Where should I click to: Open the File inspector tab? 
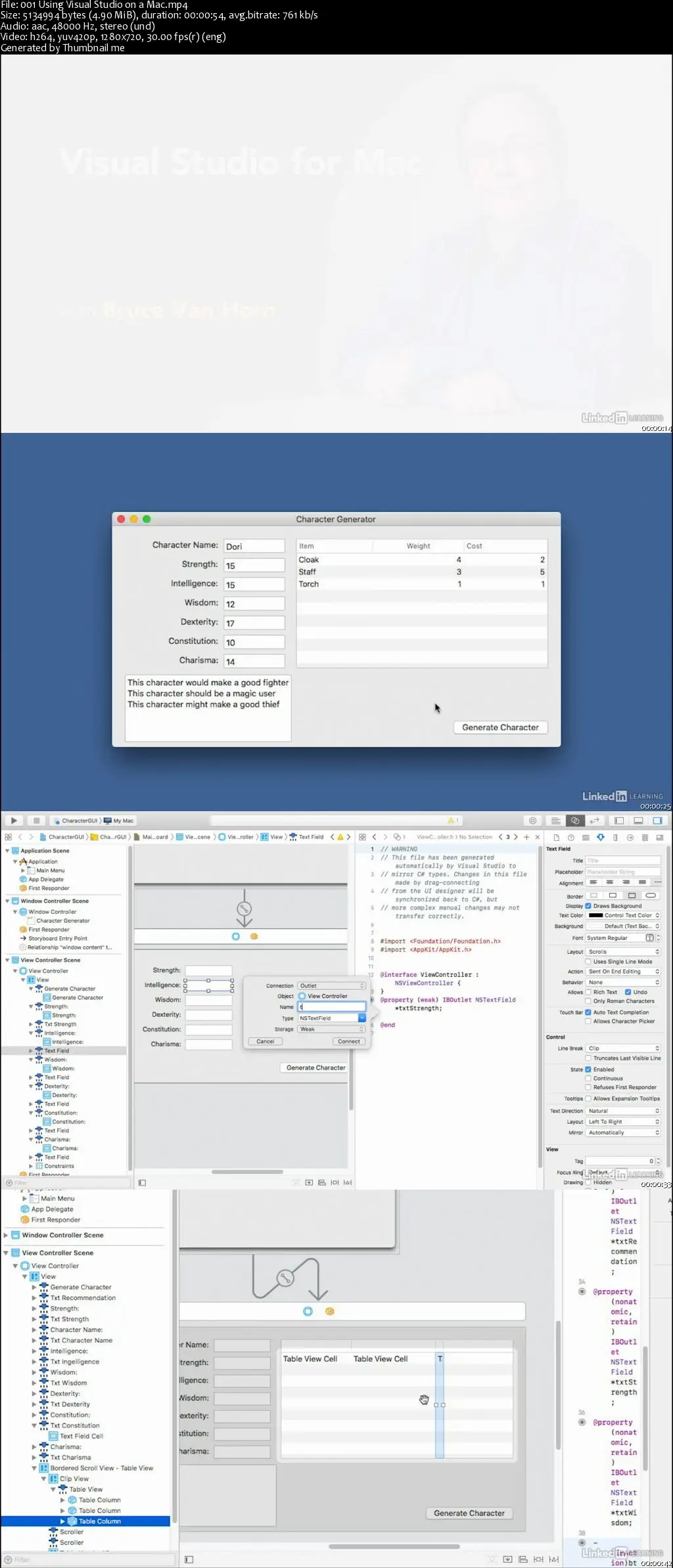click(556, 838)
